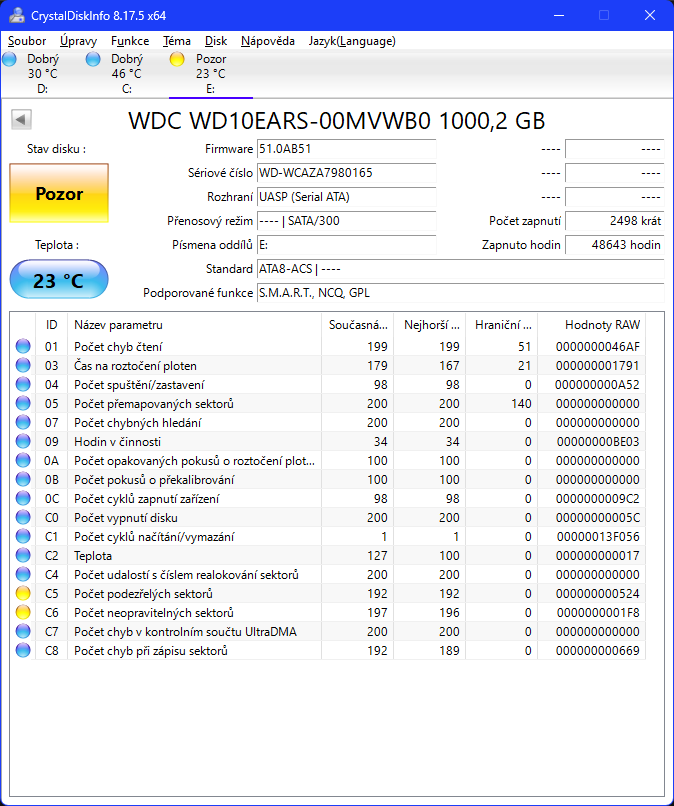The image size is (674, 806).
Task: Click the Stav disku label
Action: tap(57, 149)
